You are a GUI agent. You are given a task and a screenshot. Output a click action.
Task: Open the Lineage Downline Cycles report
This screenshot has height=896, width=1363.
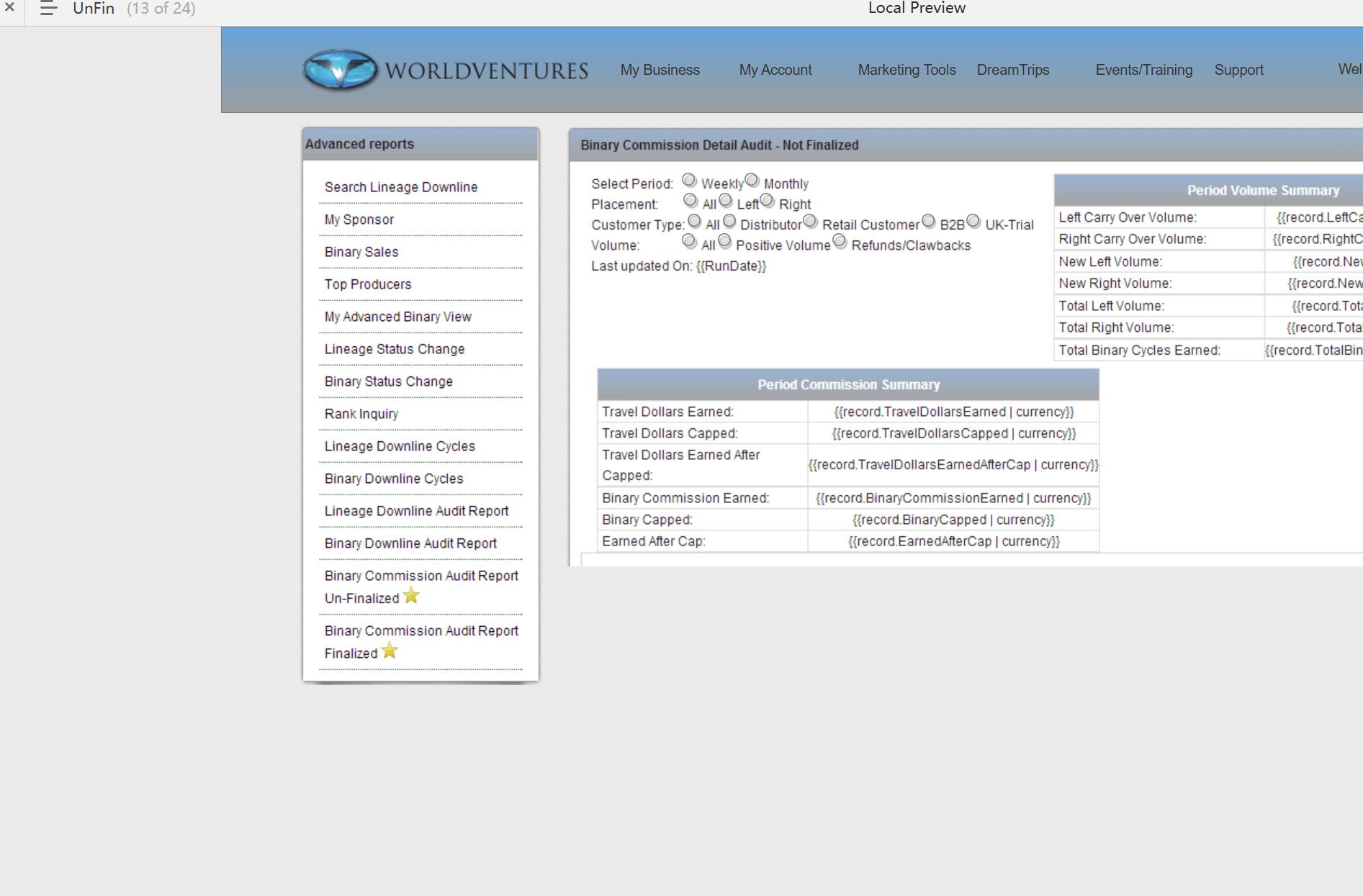400,446
